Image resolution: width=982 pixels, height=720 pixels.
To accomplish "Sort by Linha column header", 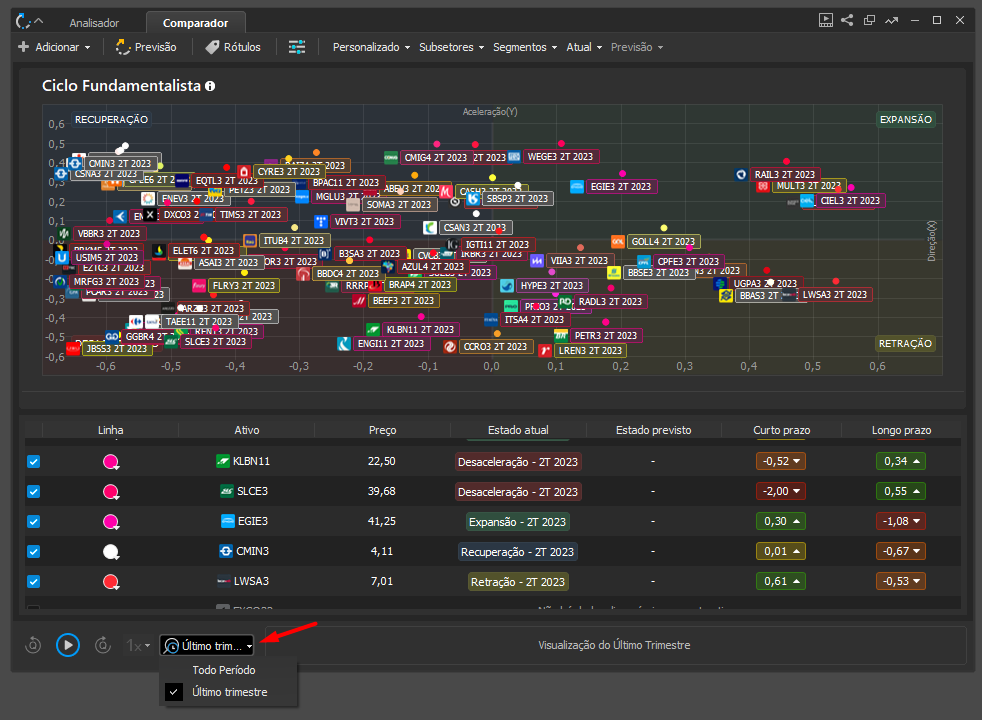I will pos(110,430).
